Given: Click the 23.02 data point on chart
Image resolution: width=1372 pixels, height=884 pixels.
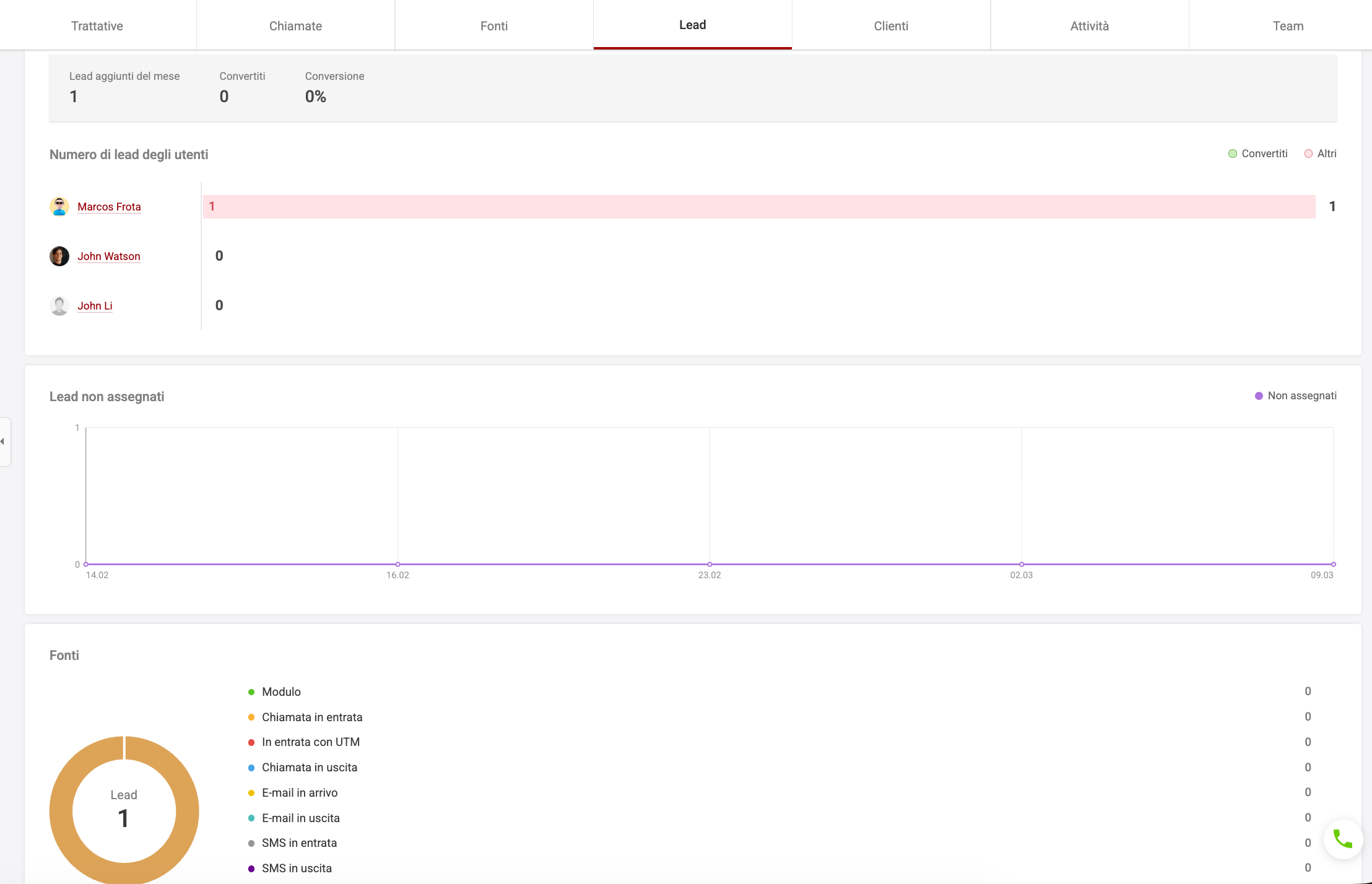Looking at the screenshot, I should tap(710, 564).
